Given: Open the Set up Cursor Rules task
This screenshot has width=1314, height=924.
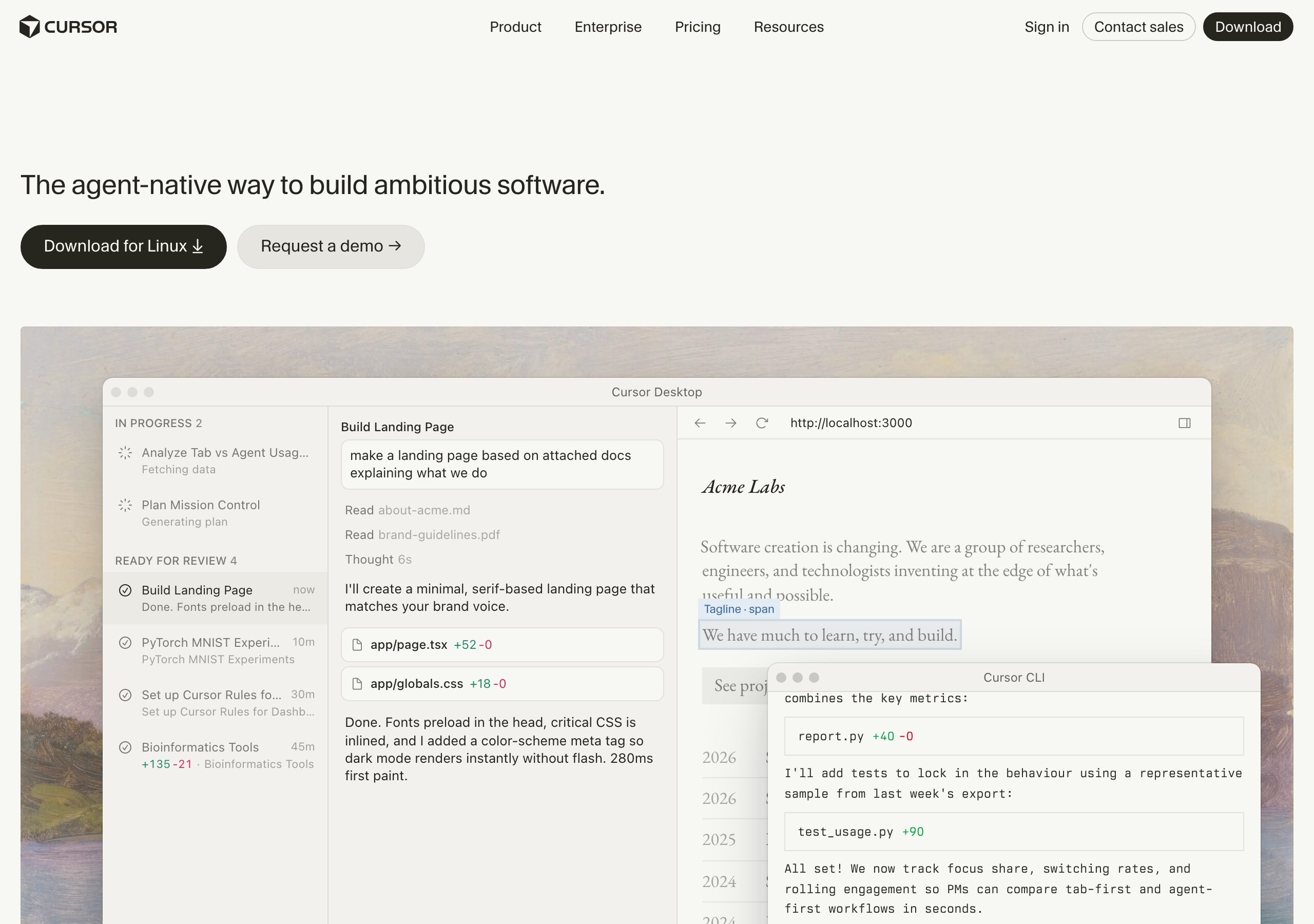Looking at the screenshot, I should 216,702.
